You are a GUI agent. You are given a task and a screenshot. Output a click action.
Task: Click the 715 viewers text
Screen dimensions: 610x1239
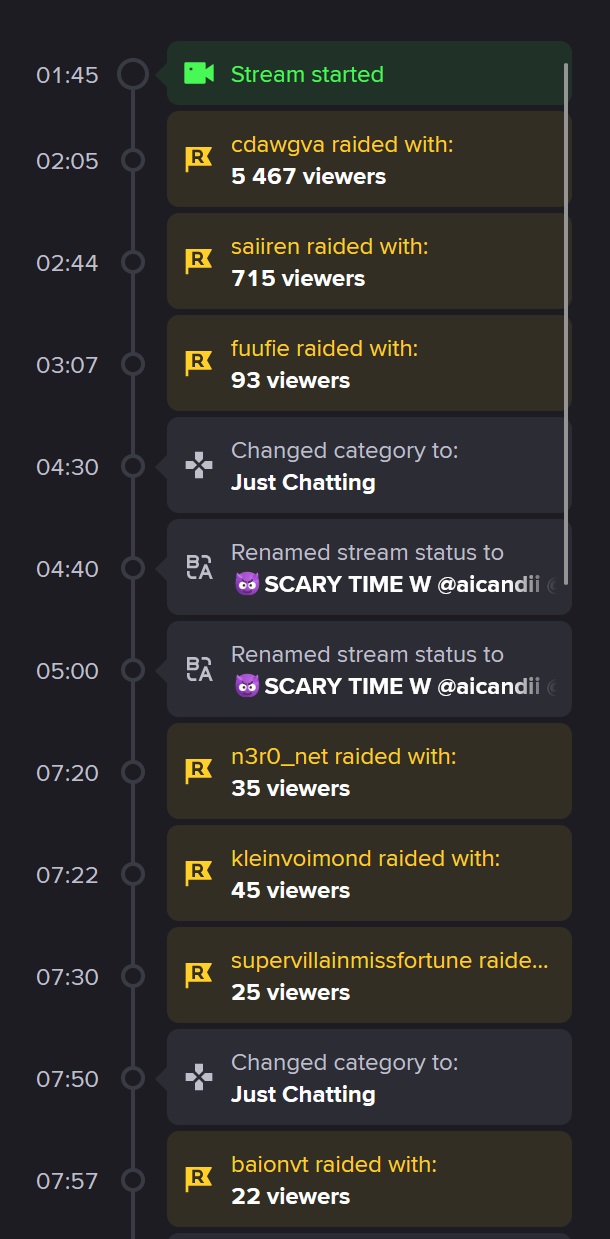(298, 278)
